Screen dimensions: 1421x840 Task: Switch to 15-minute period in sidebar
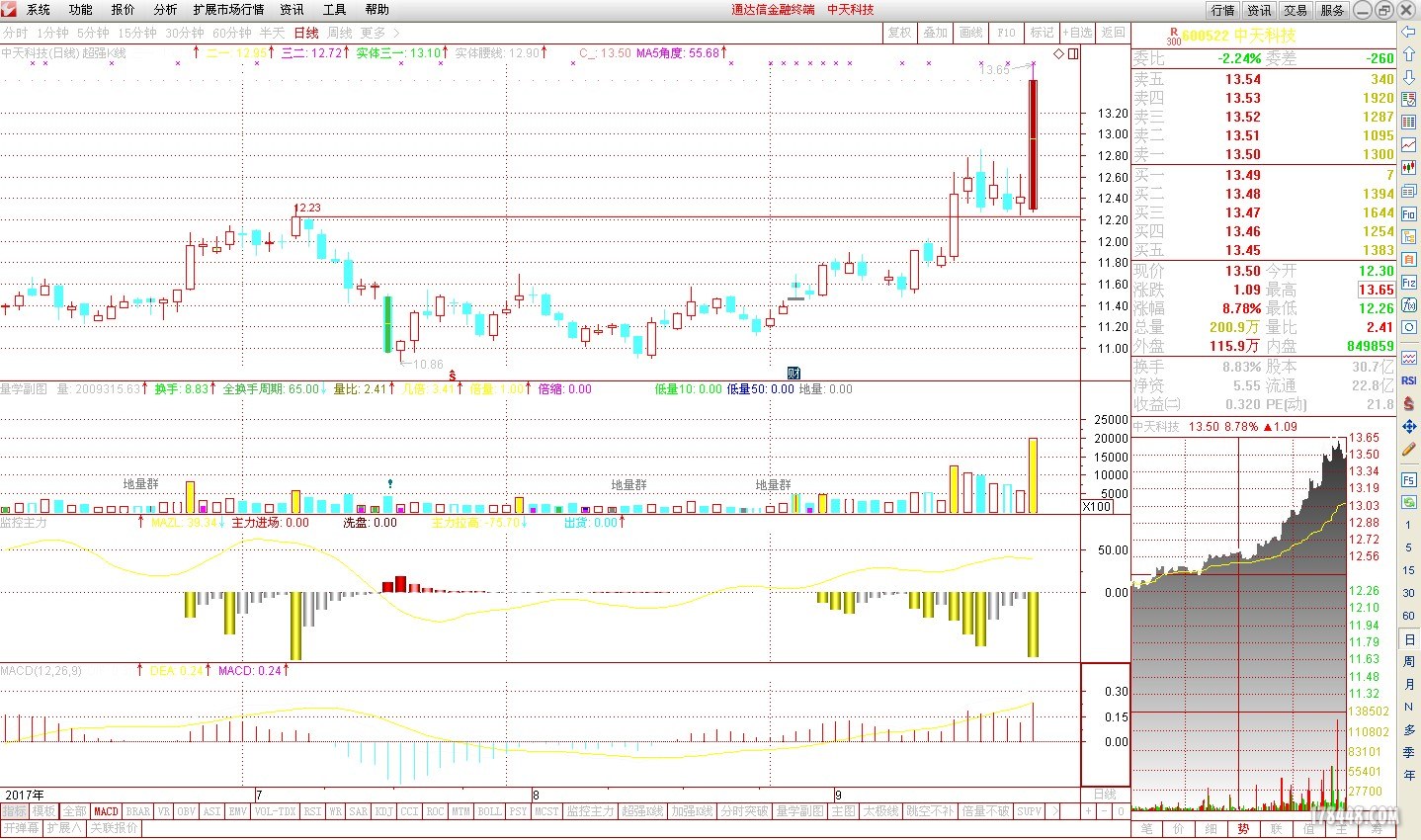click(1409, 570)
